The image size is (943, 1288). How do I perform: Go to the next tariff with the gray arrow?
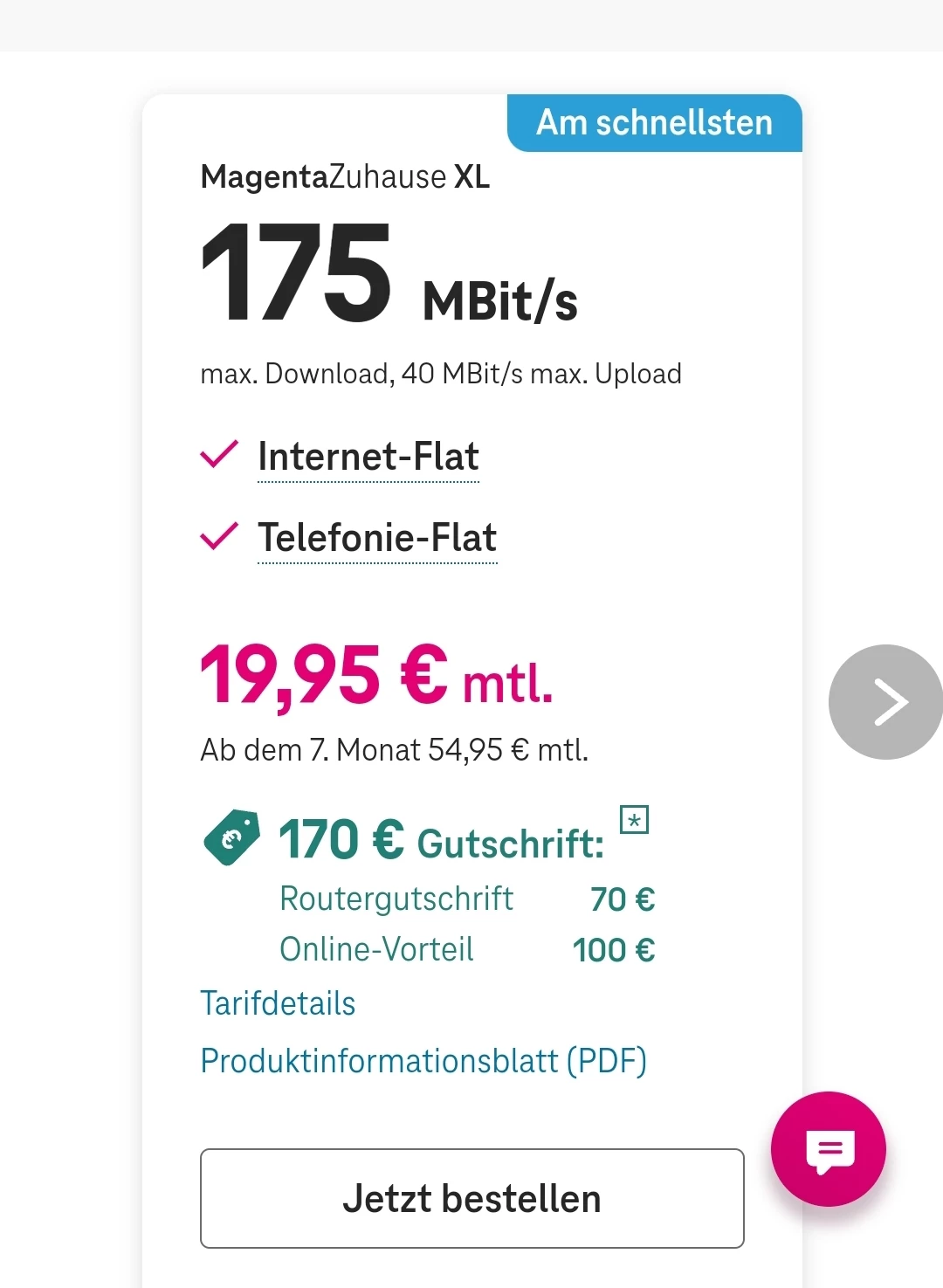coord(885,702)
